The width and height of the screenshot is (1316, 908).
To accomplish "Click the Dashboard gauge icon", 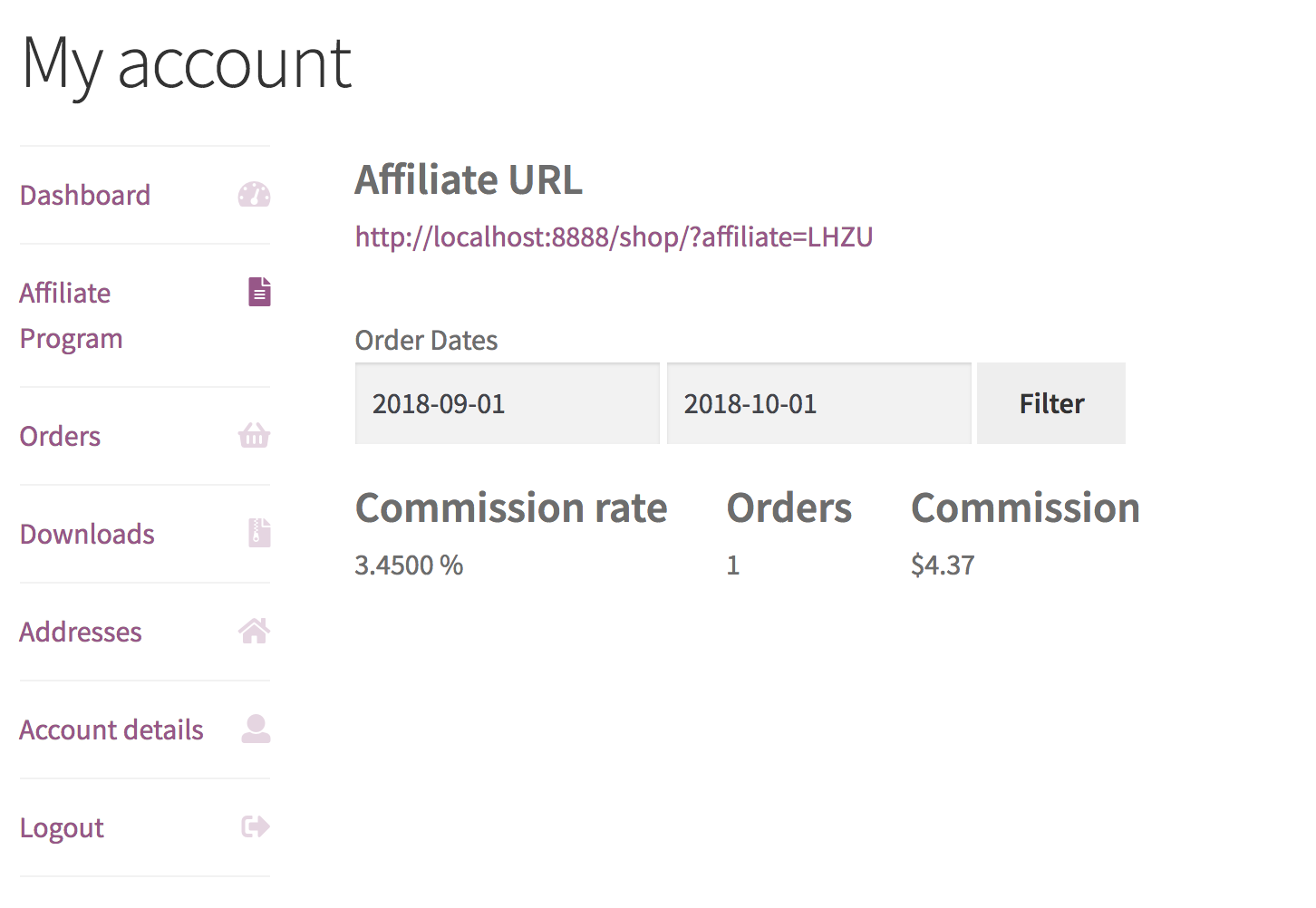I will coord(254,195).
